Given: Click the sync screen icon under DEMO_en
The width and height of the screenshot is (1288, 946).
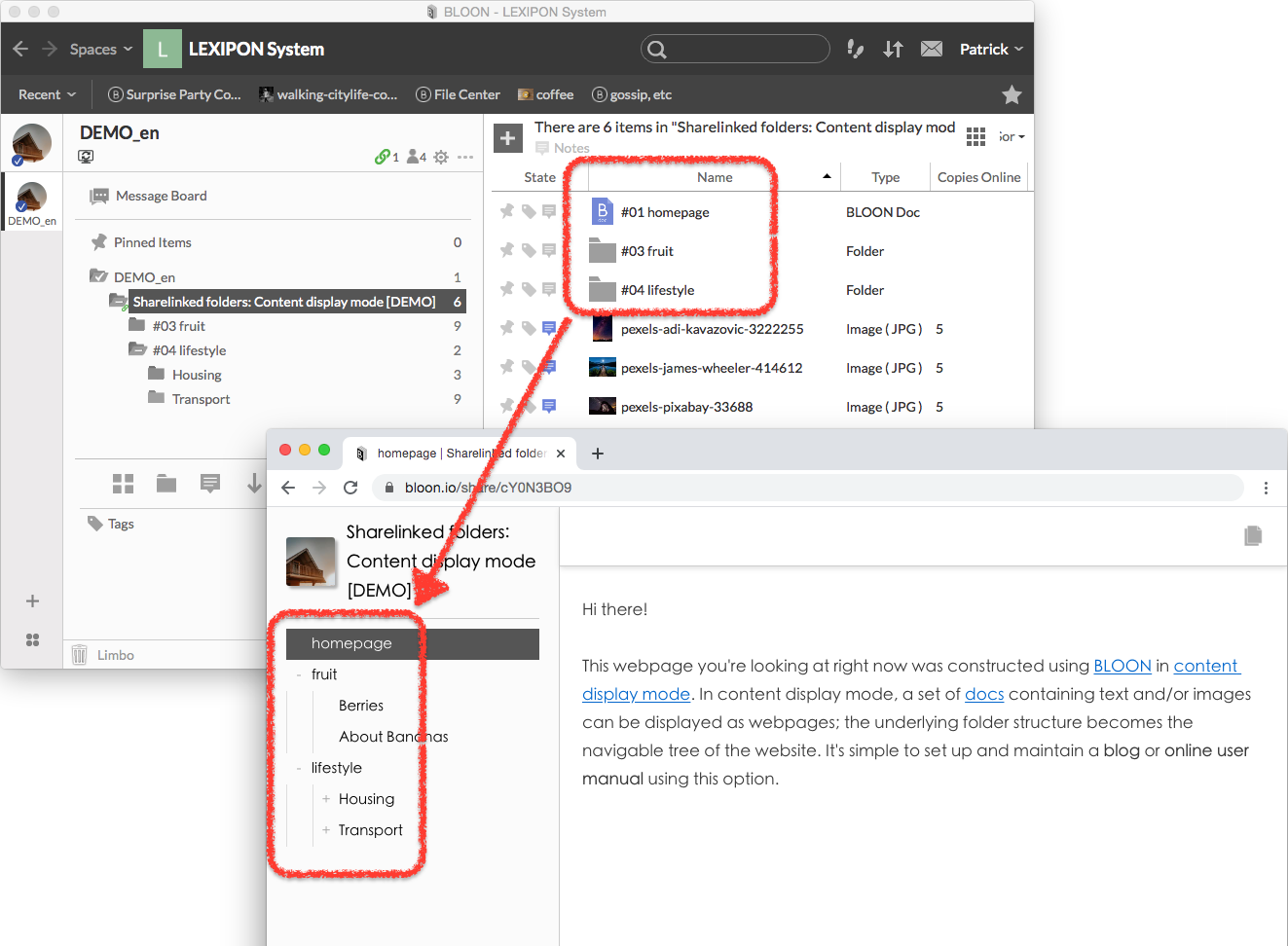Looking at the screenshot, I should 86,157.
